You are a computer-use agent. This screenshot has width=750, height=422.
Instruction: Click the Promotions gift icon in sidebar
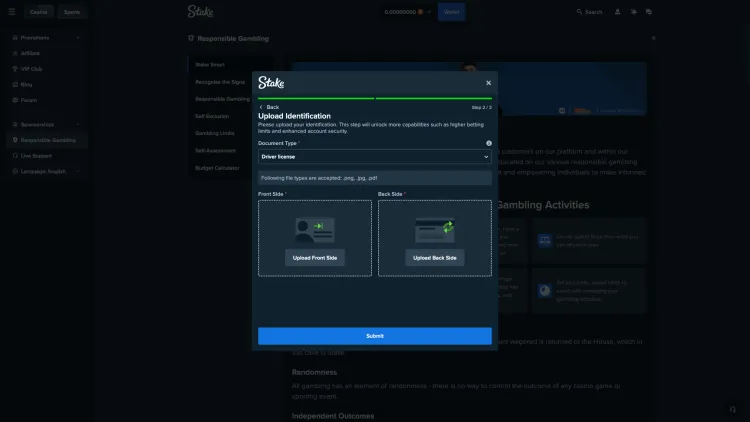(15, 37)
